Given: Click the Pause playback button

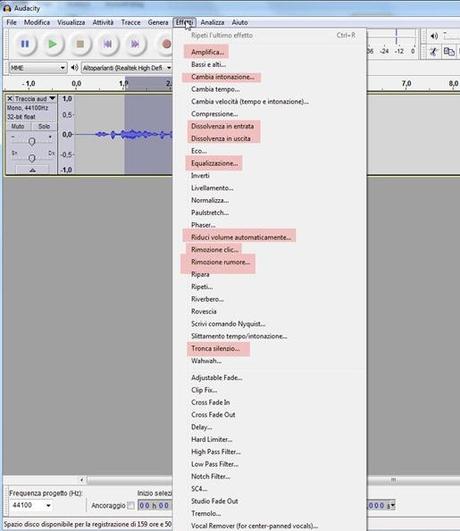Looking at the screenshot, I should coord(25,44).
